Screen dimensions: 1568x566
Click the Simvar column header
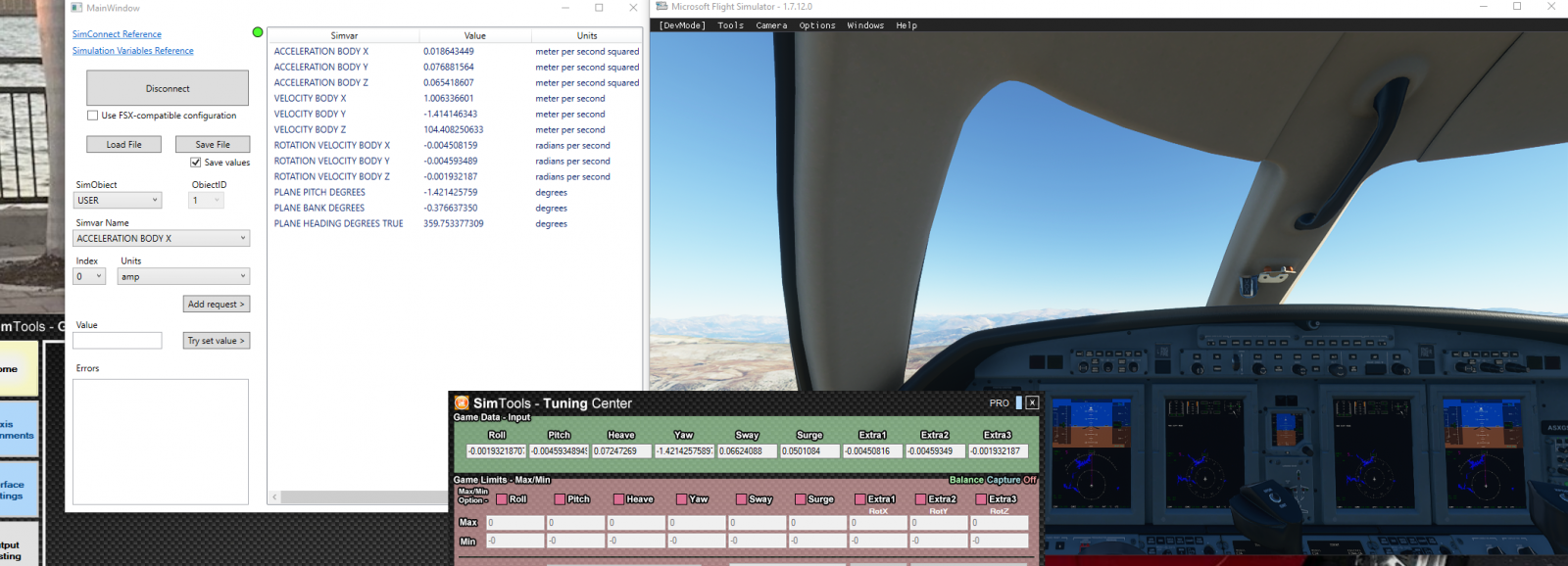(344, 35)
